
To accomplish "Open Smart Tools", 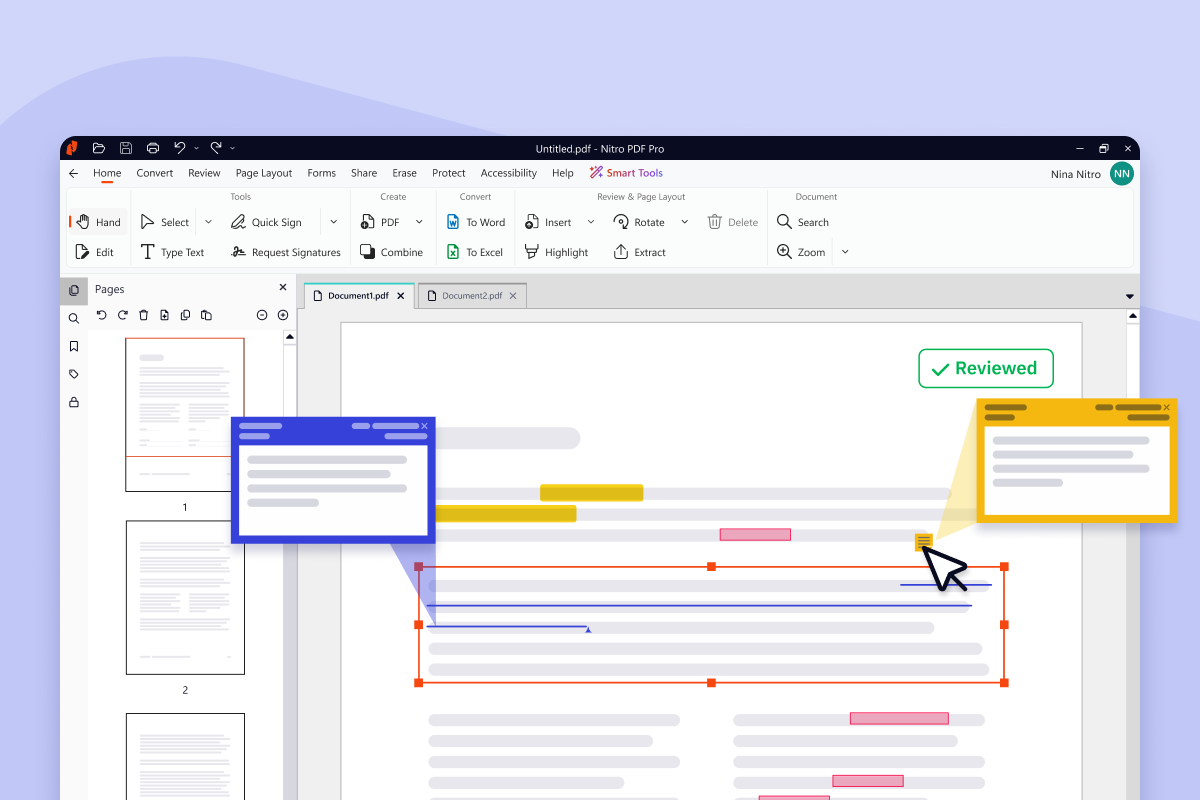I will (x=626, y=173).
